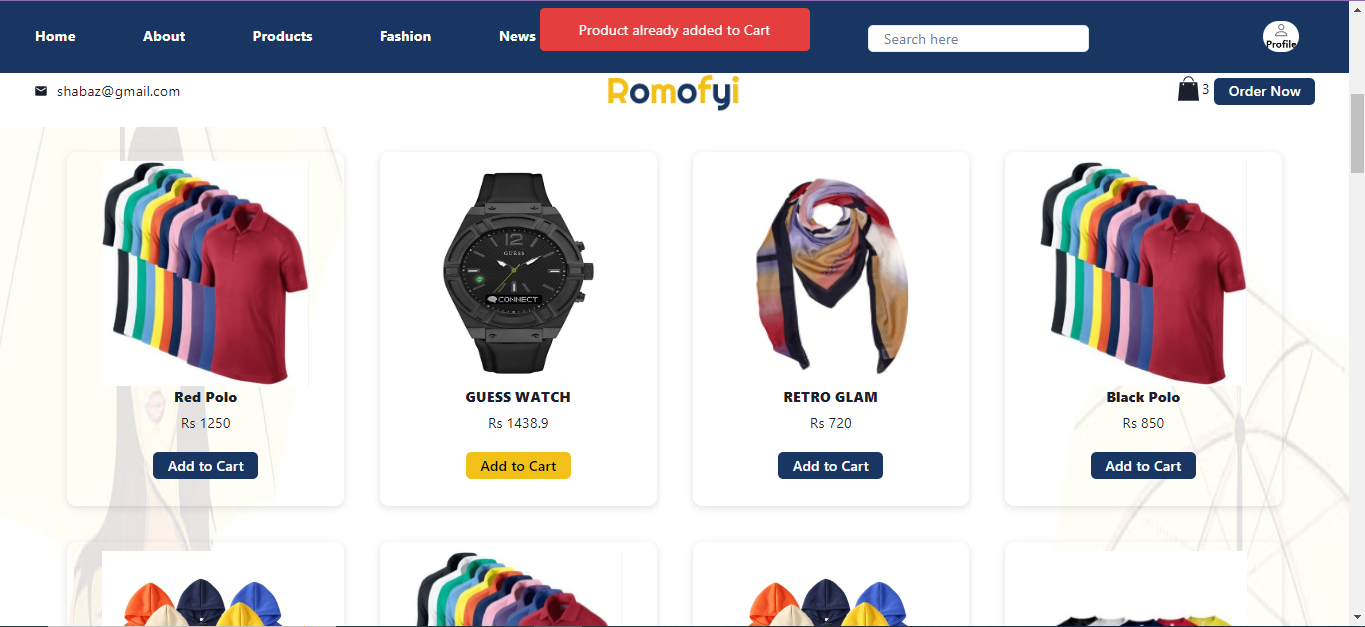Click the envelope email icon
This screenshot has width=1365, height=627.
[41, 91]
